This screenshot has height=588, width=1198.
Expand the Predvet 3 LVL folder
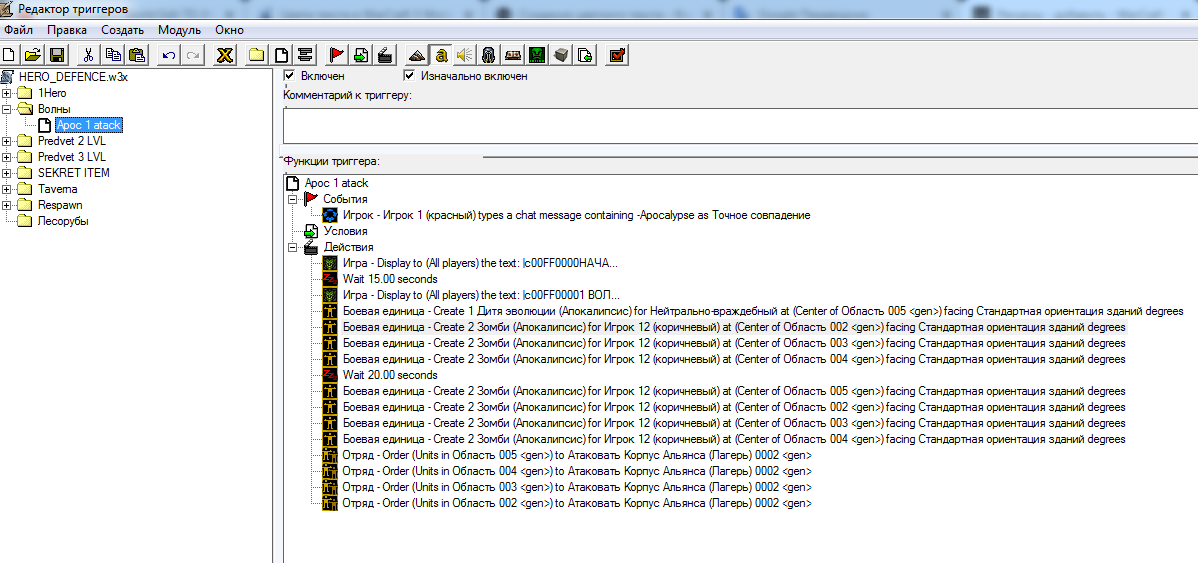[x=7, y=157]
